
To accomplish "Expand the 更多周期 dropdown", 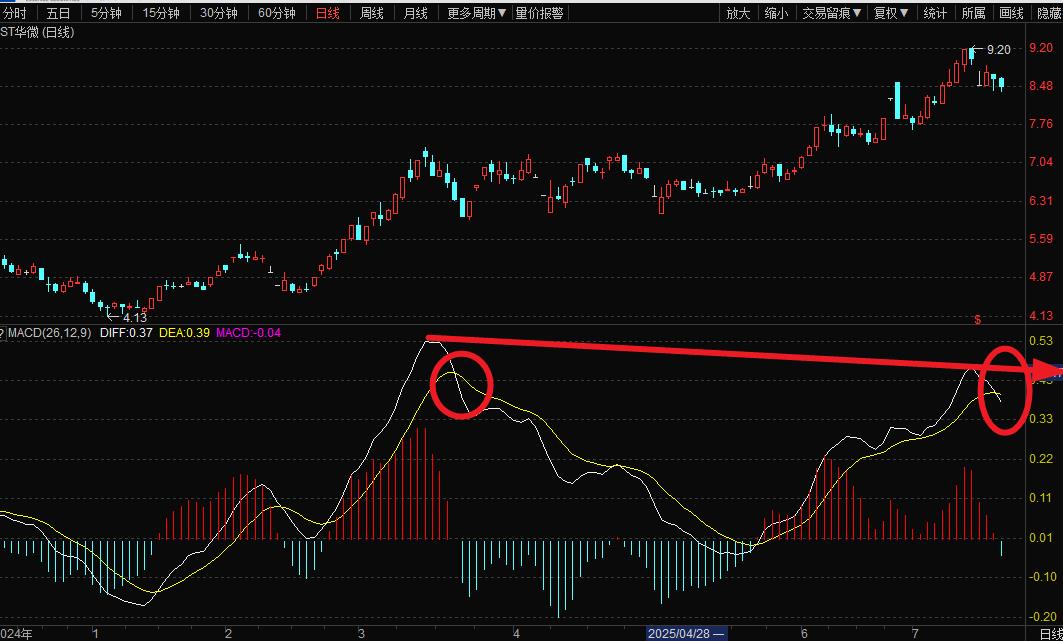I will (477, 13).
